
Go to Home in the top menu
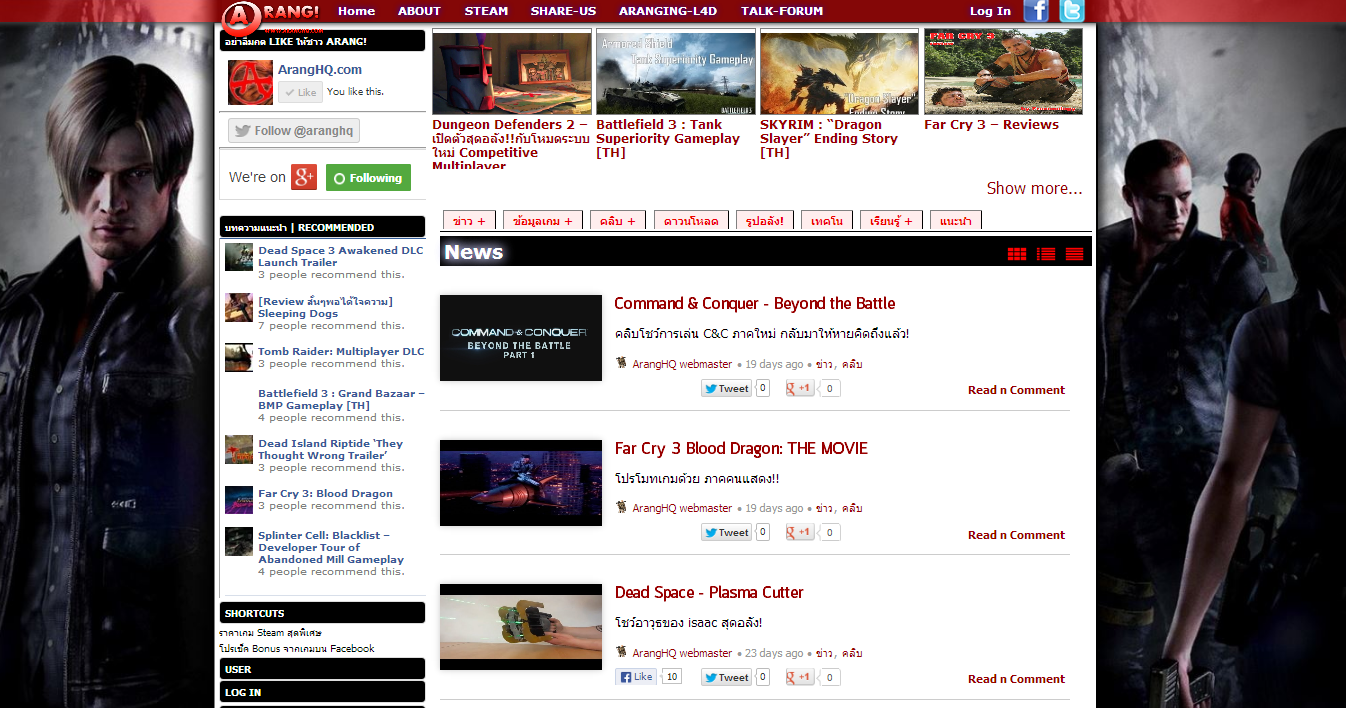click(x=356, y=11)
